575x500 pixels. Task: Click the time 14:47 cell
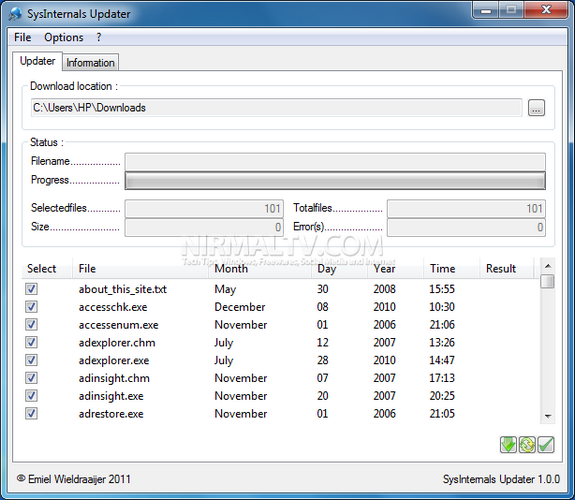coord(442,360)
